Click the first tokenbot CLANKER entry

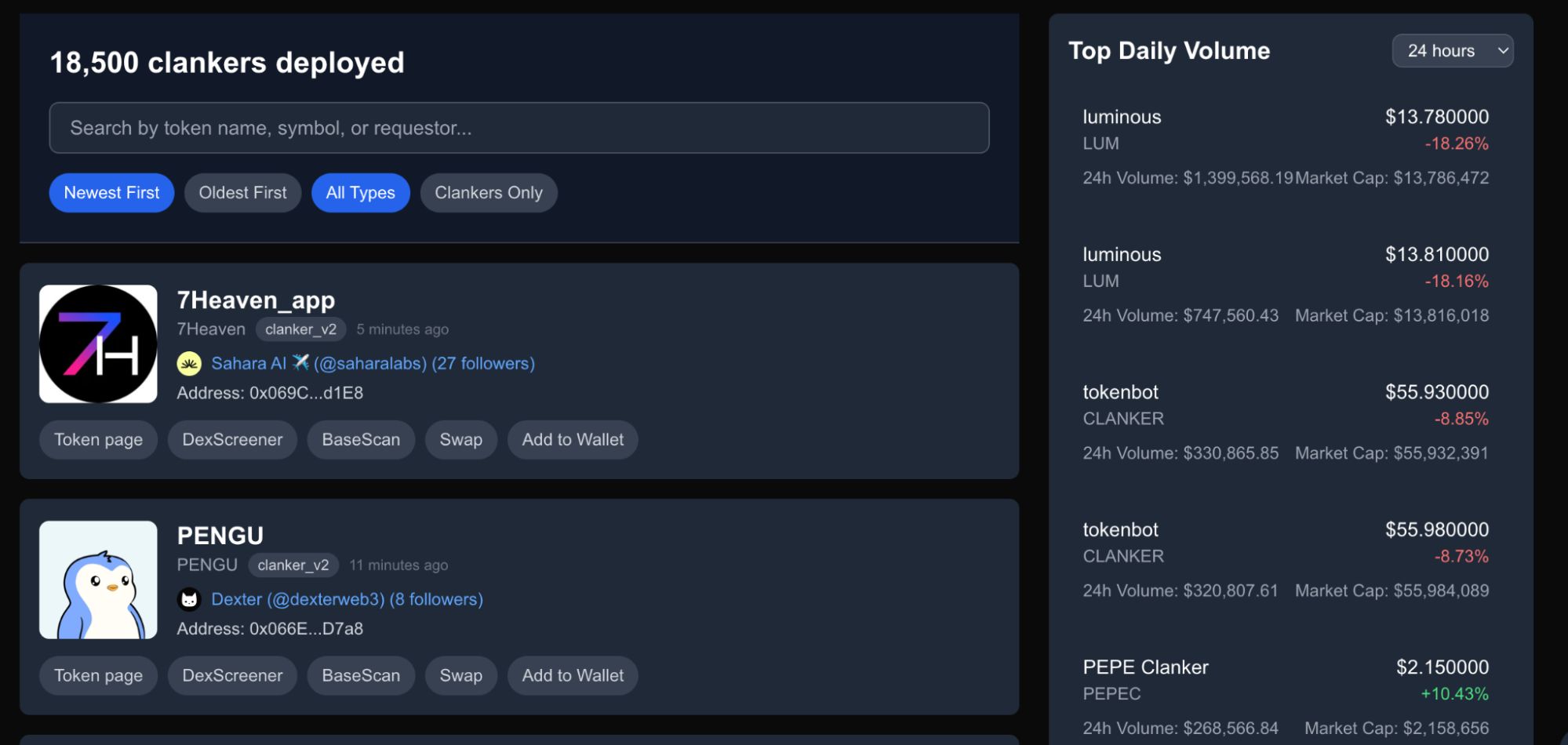[1285, 421]
